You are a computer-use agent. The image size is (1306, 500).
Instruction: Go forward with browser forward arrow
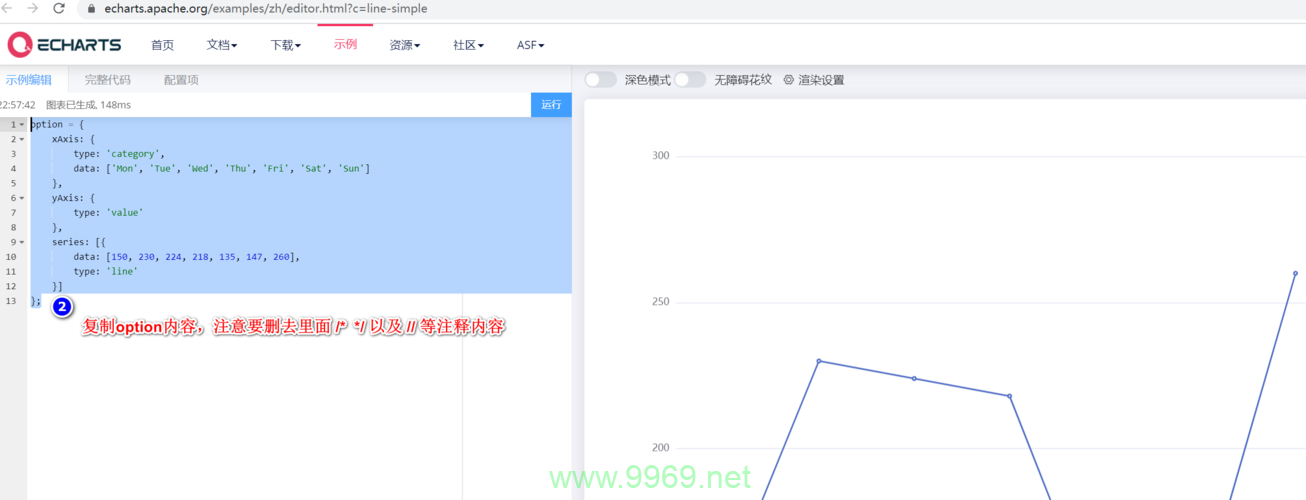pos(33,8)
